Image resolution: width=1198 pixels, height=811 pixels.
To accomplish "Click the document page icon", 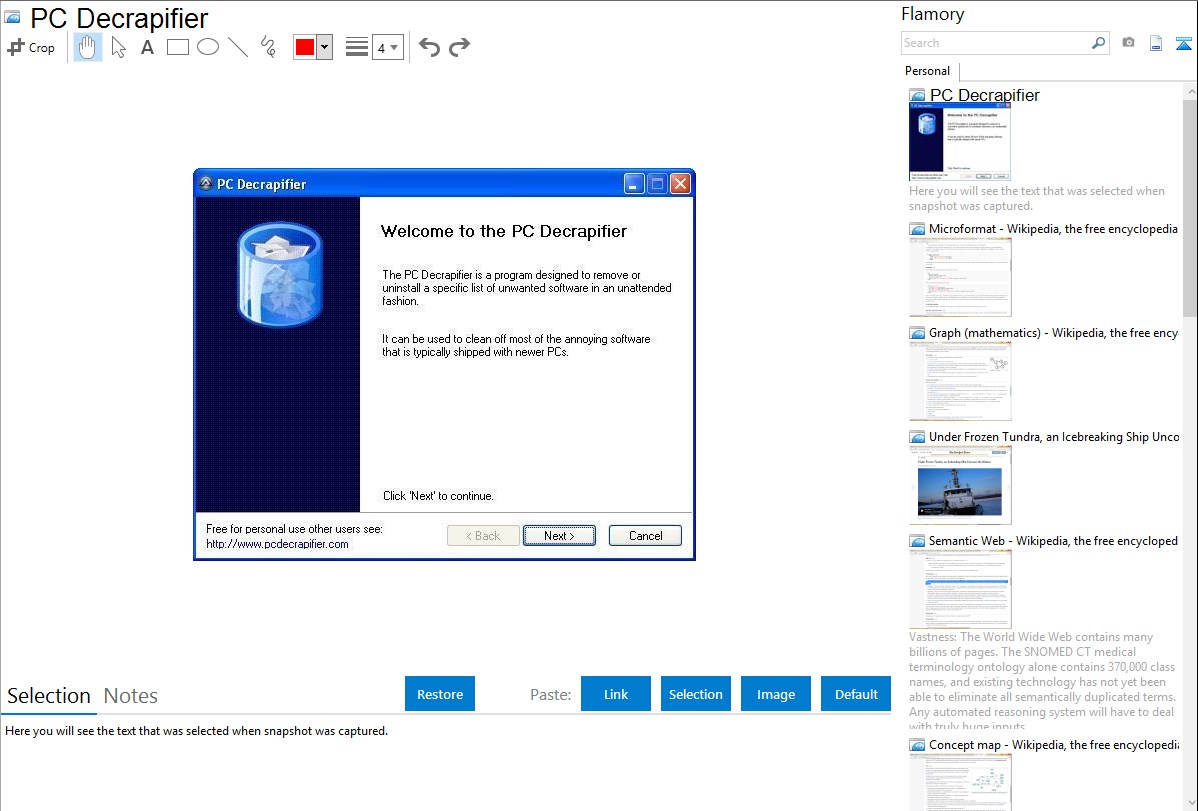I will (x=1156, y=43).
